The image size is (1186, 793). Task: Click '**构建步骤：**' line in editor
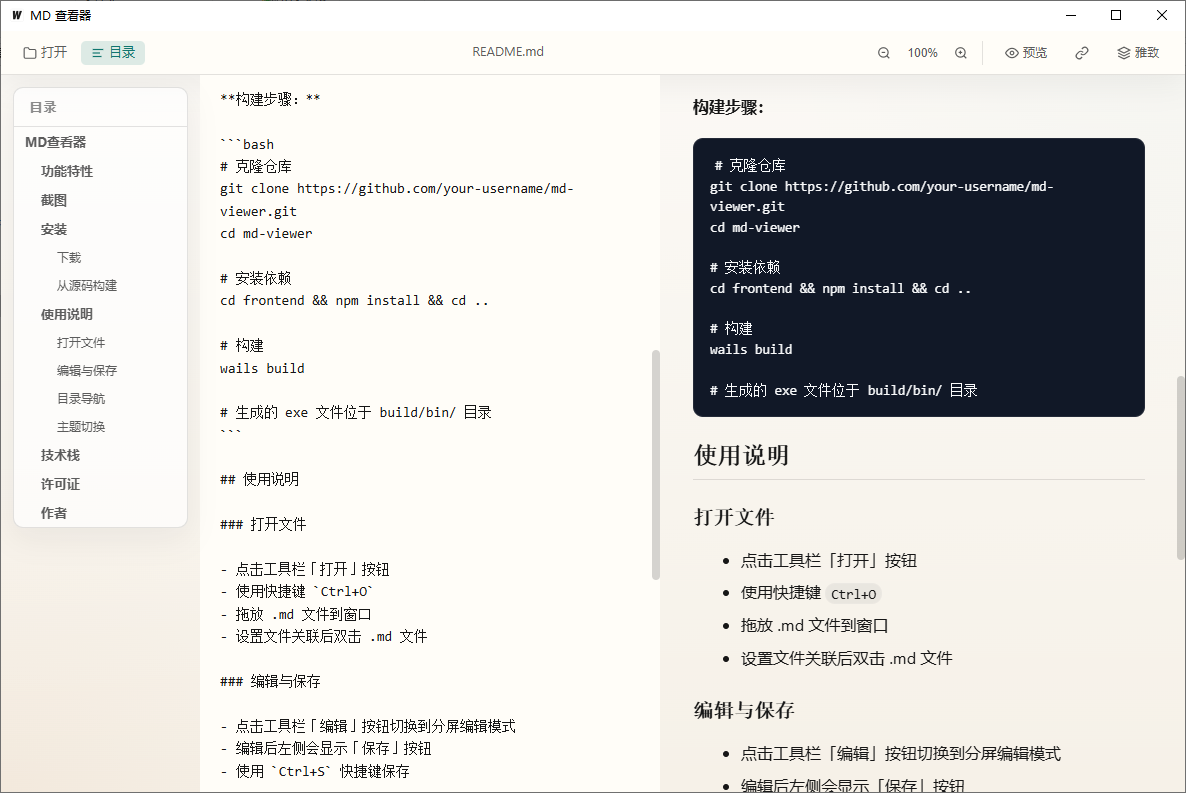pyautogui.click(x=270, y=99)
